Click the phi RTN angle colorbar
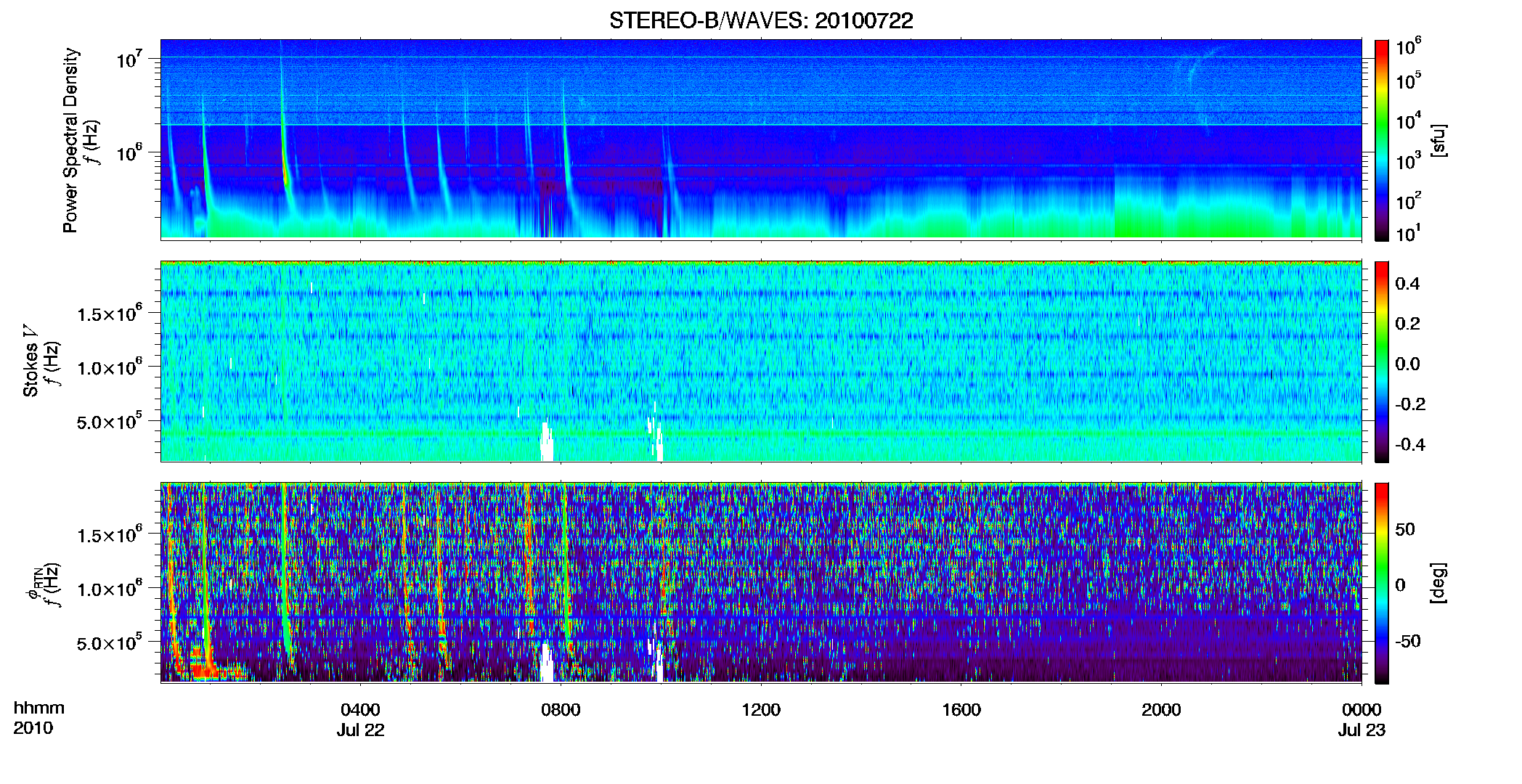This screenshot has height=784, width=1522. tap(1382, 583)
